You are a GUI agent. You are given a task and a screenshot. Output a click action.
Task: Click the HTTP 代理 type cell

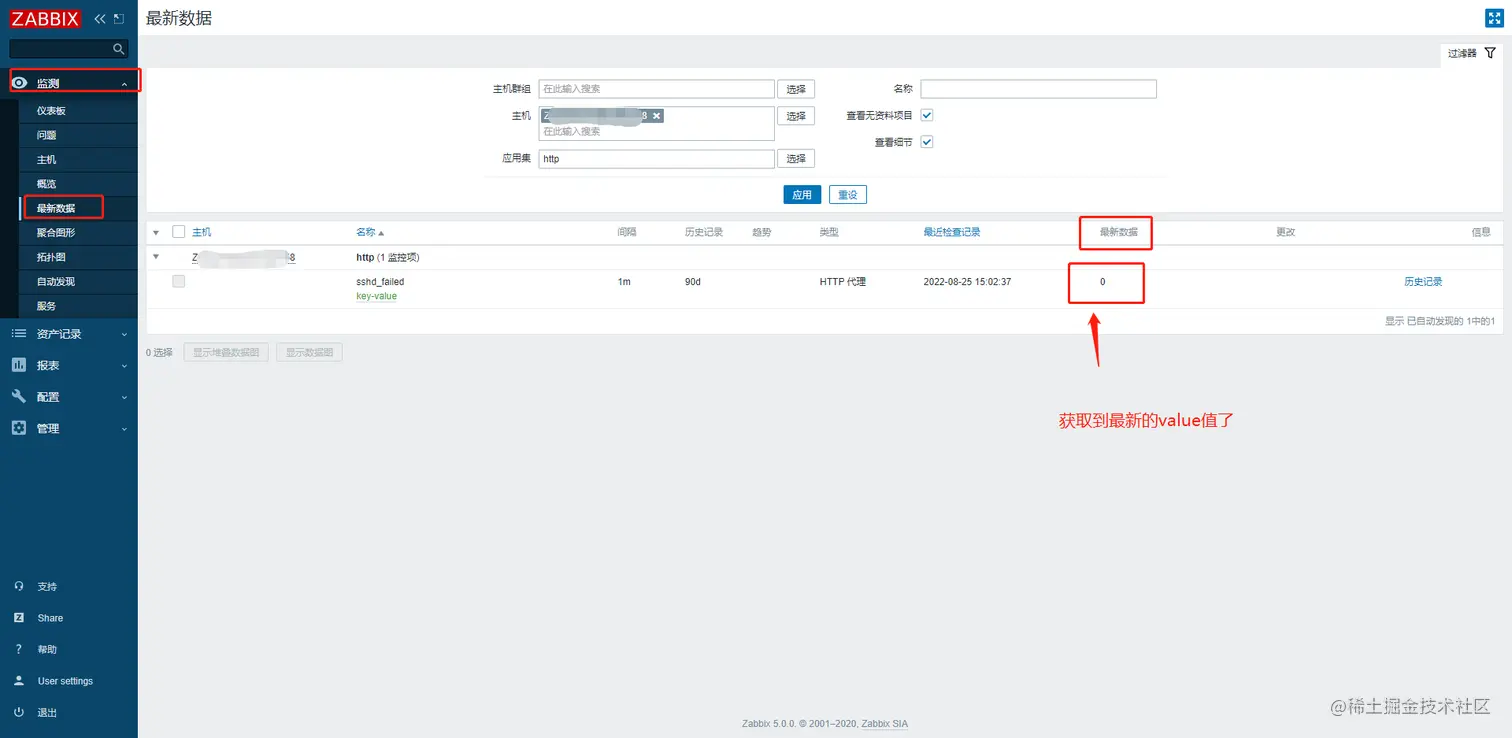[843, 282]
